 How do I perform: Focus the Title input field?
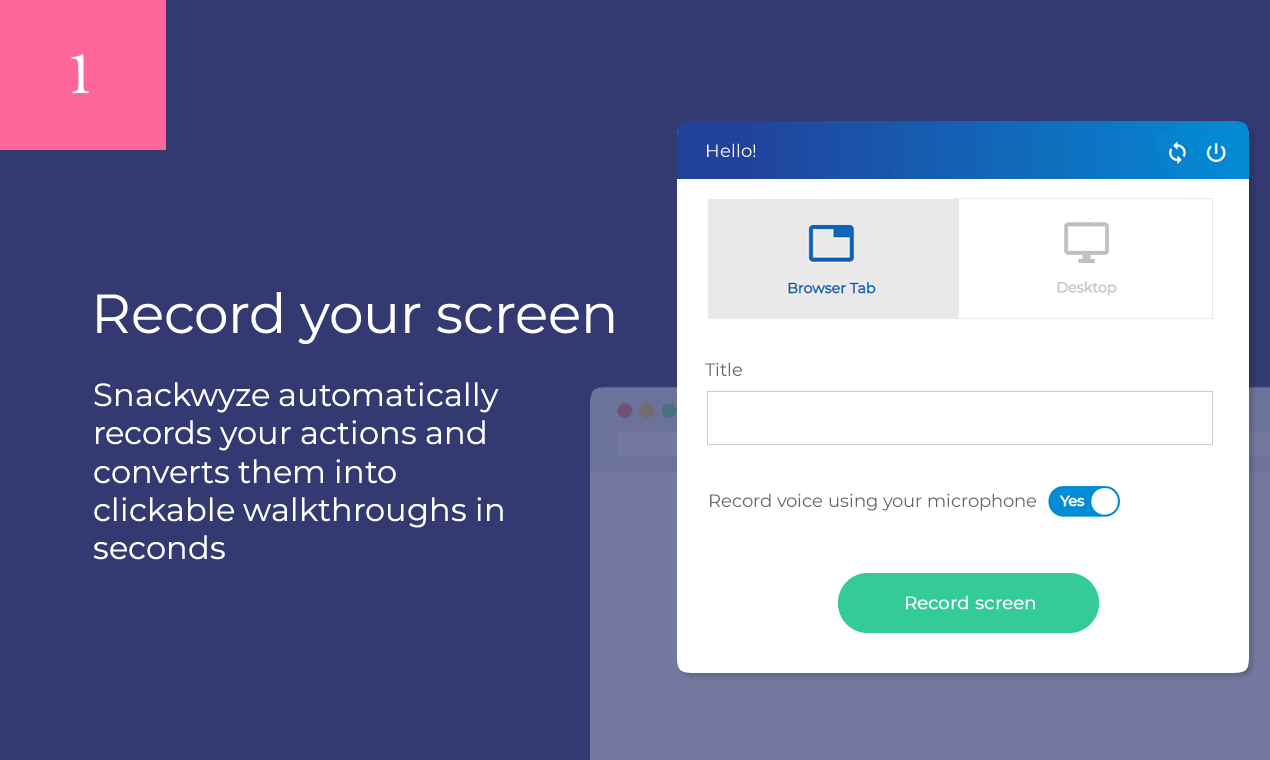point(960,418)
